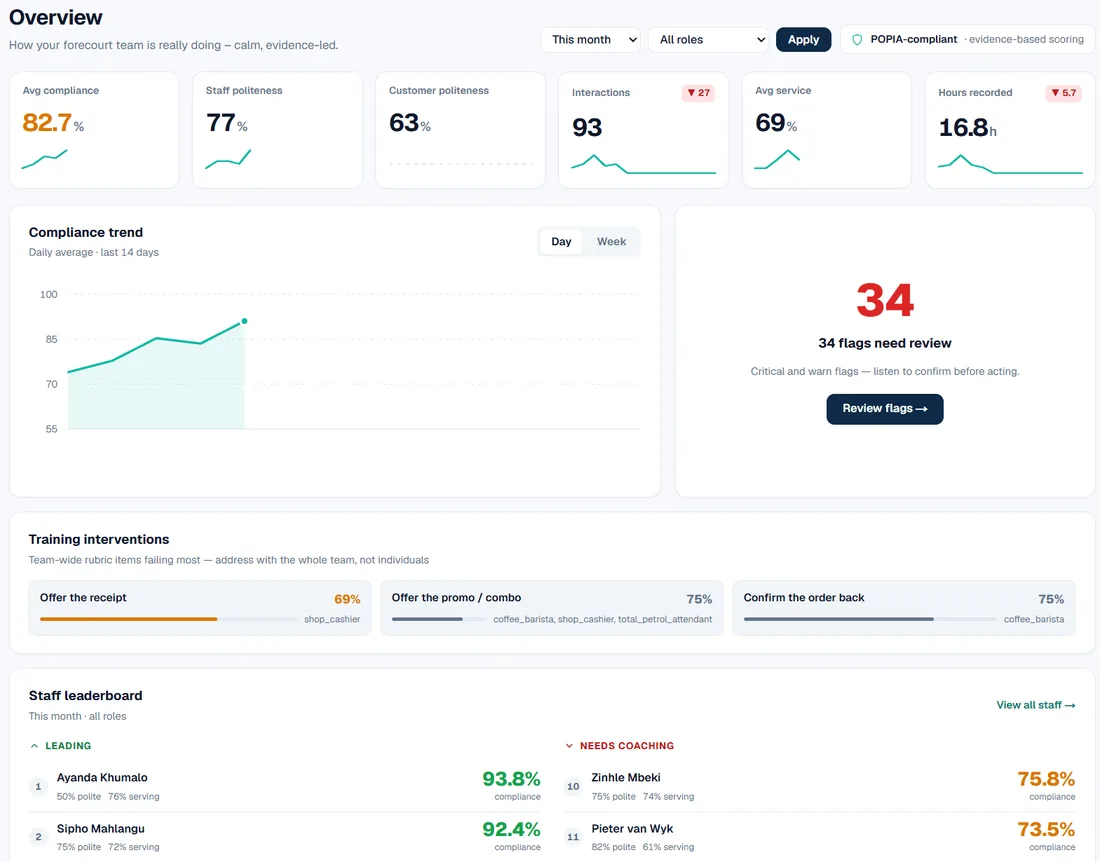The width and height of the screenshot is (1100, 862).
Task: Open the This month period dropdown
Action: click(591, 40)
